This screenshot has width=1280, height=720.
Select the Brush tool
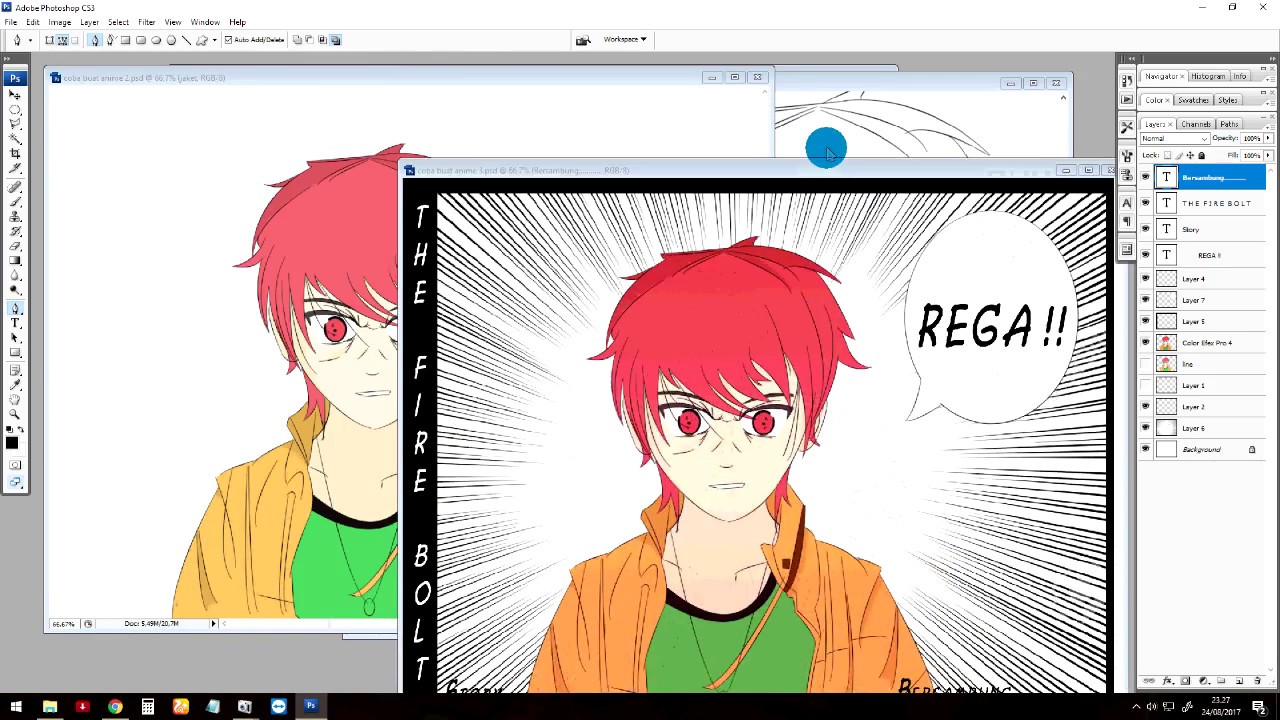[x=14, y=202]
